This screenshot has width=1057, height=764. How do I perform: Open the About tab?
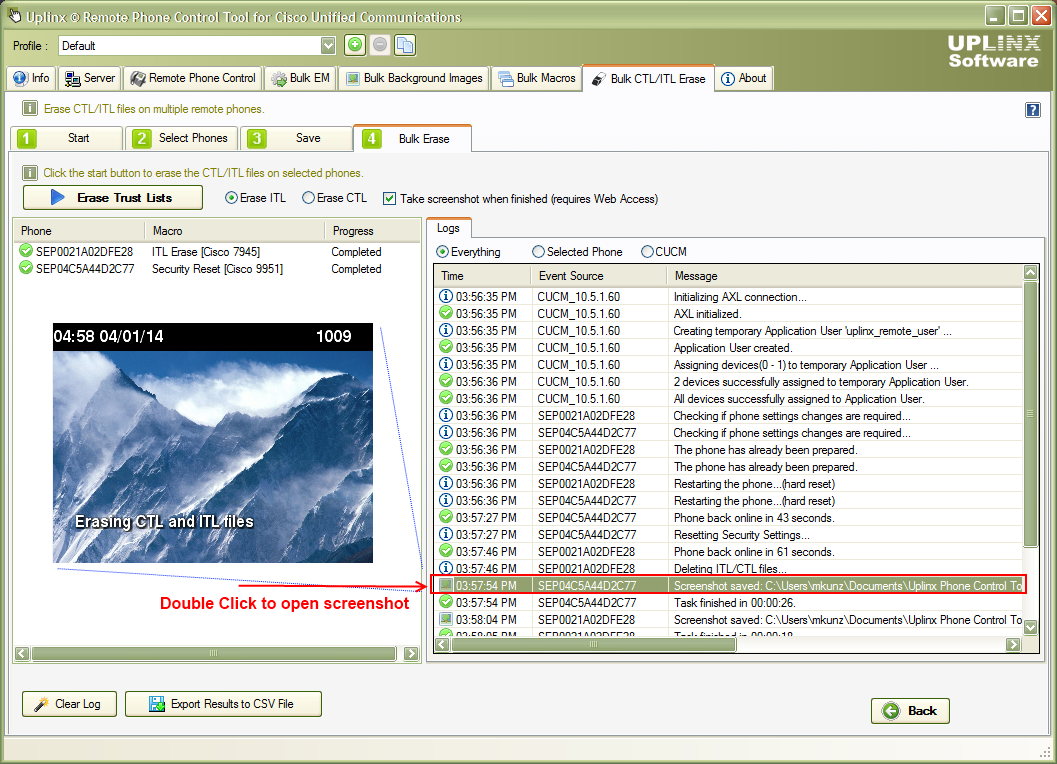(x=741, y=77)
